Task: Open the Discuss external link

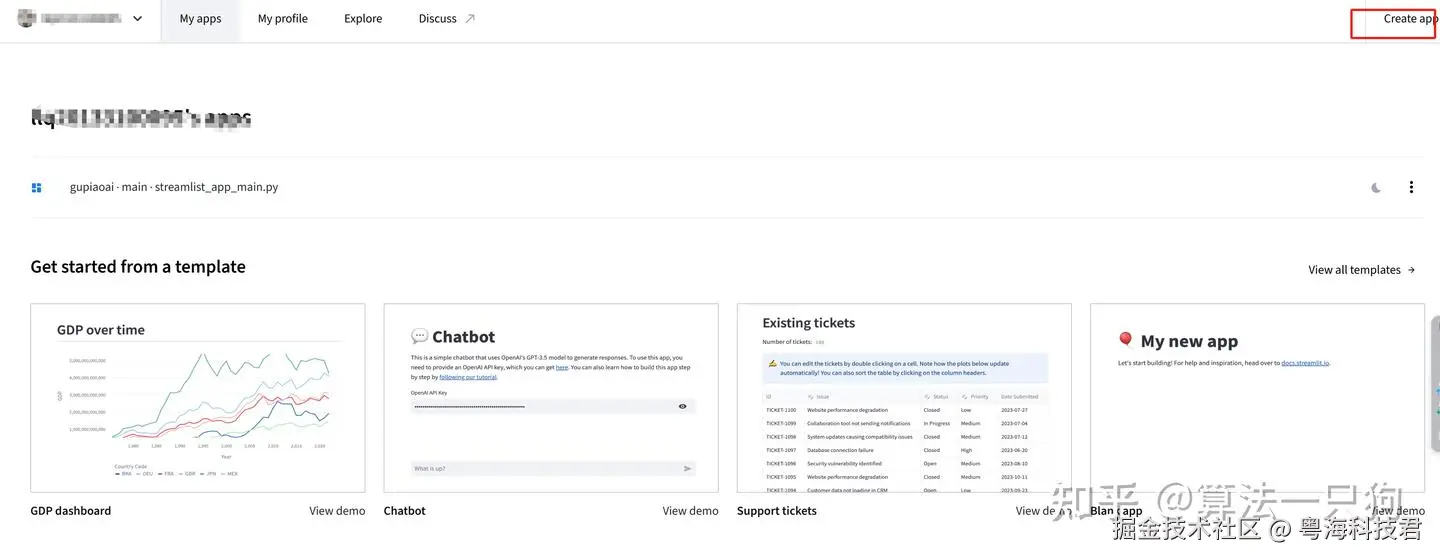Action: point(446,19)
